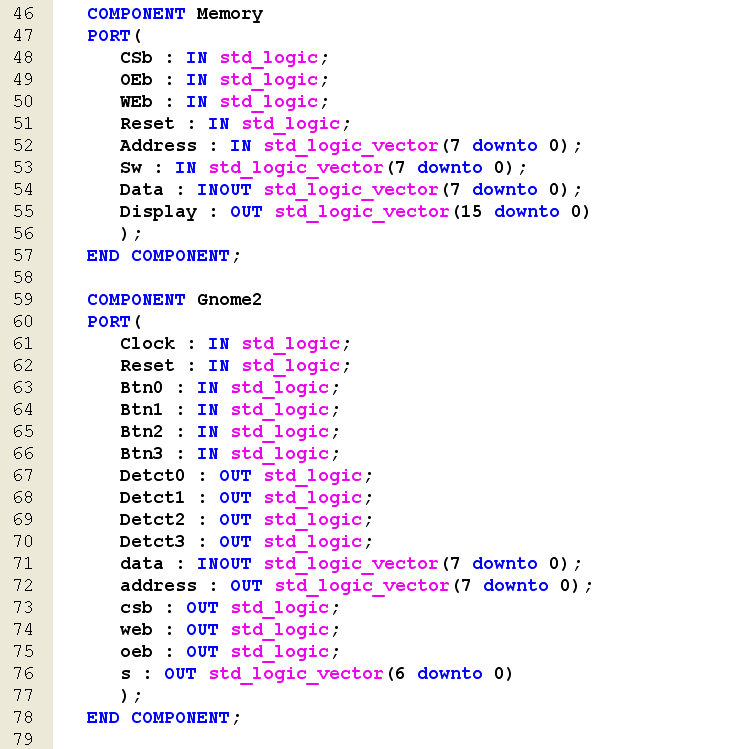Image resolution: width=754 pixels, height=749 pixels.
Task: Click line number 46 in gutter
Action: 23,13
